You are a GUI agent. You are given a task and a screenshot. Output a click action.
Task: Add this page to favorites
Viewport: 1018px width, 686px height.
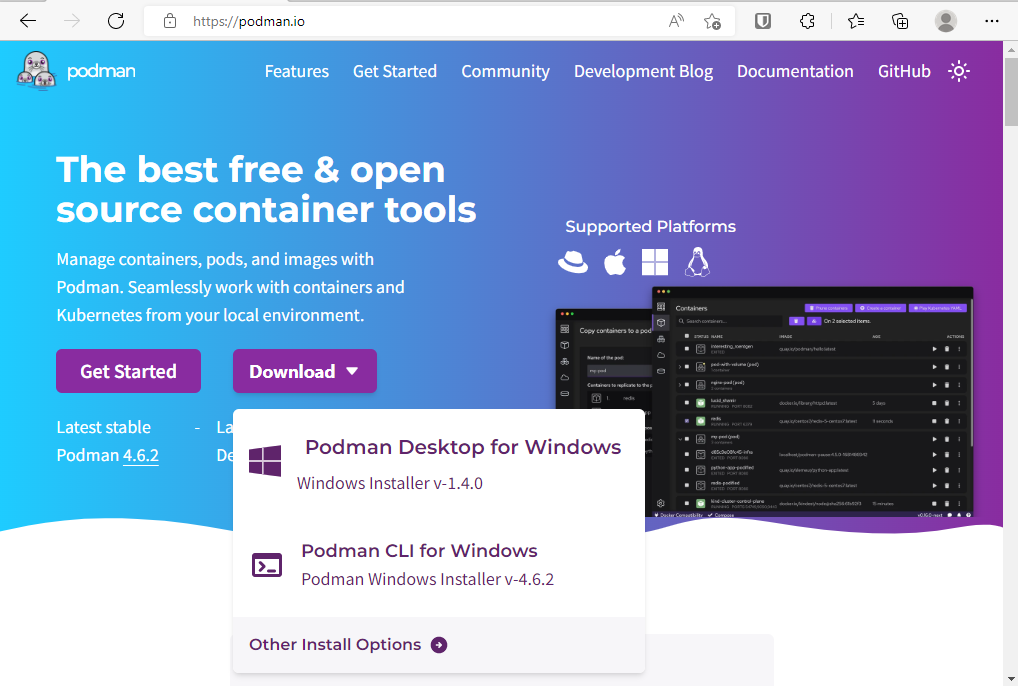(712, 21)
